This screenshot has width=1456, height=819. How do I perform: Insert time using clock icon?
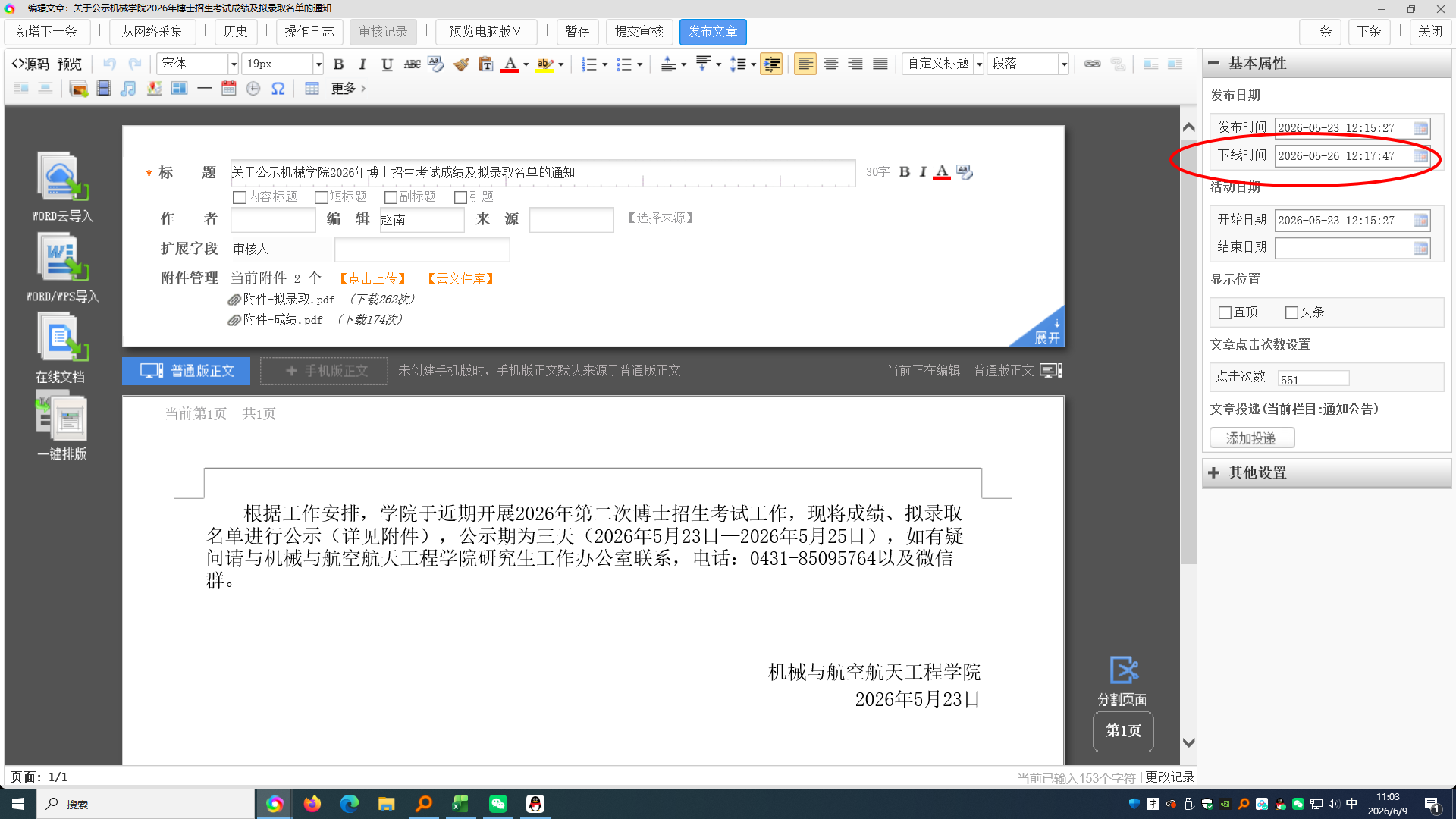pos(253,89)
